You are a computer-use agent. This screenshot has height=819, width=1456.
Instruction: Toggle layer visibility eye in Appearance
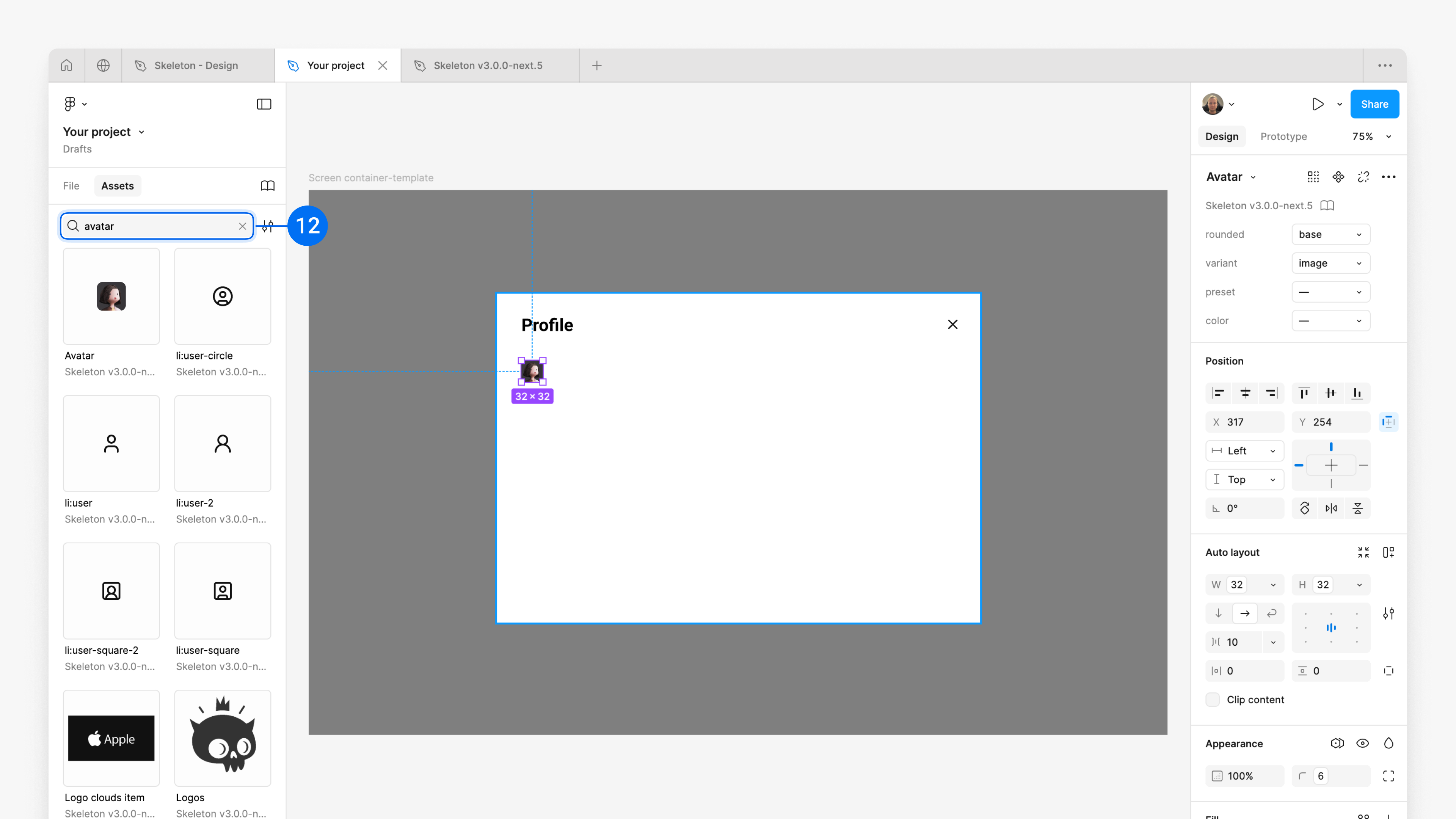(x=1363, y=743)
